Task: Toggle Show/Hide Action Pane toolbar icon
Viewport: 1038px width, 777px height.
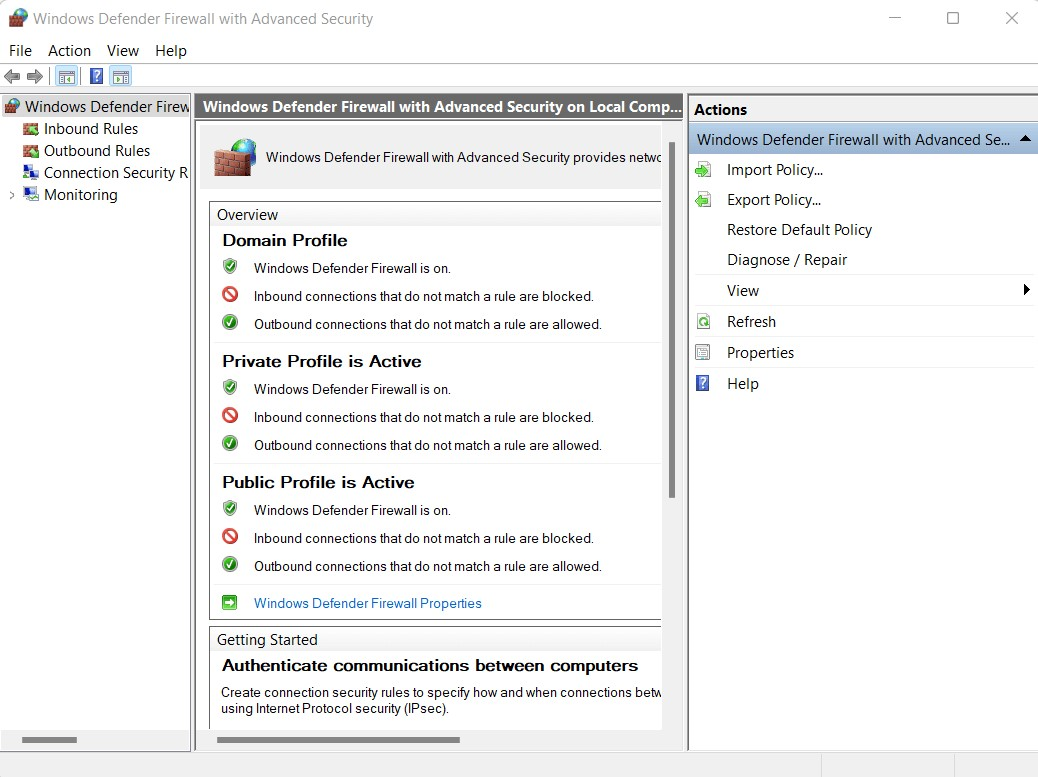Action: (121, 77)
